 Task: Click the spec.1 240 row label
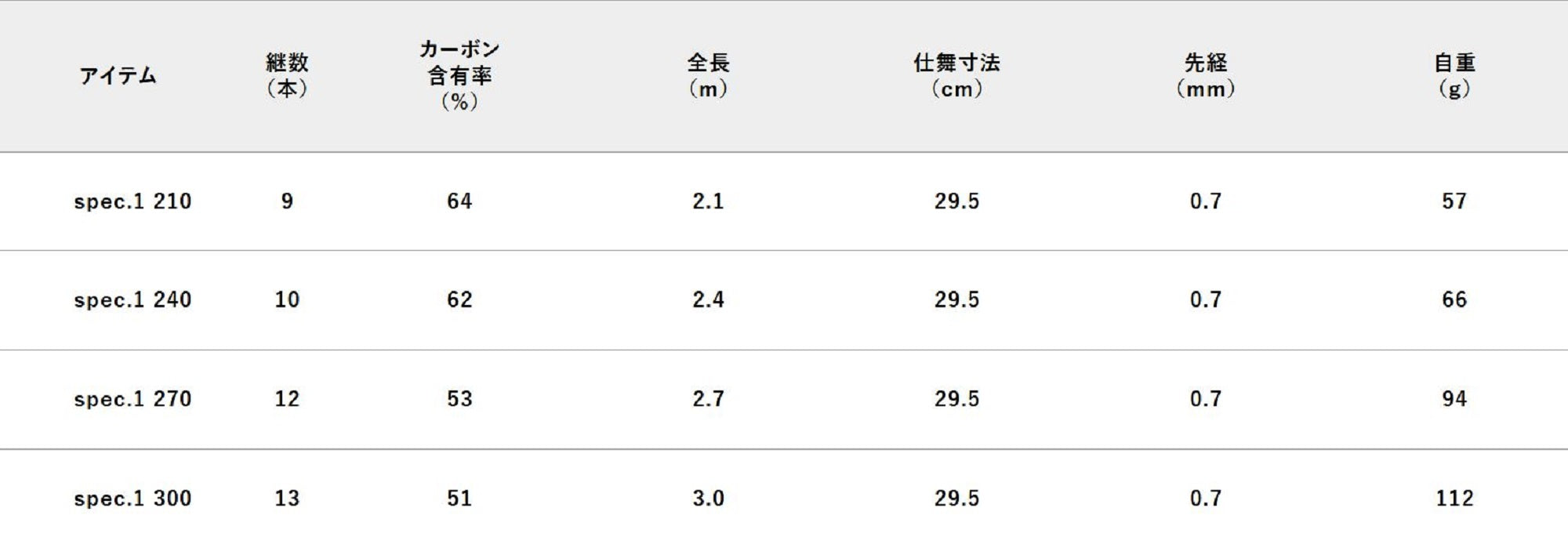(132, 299)
